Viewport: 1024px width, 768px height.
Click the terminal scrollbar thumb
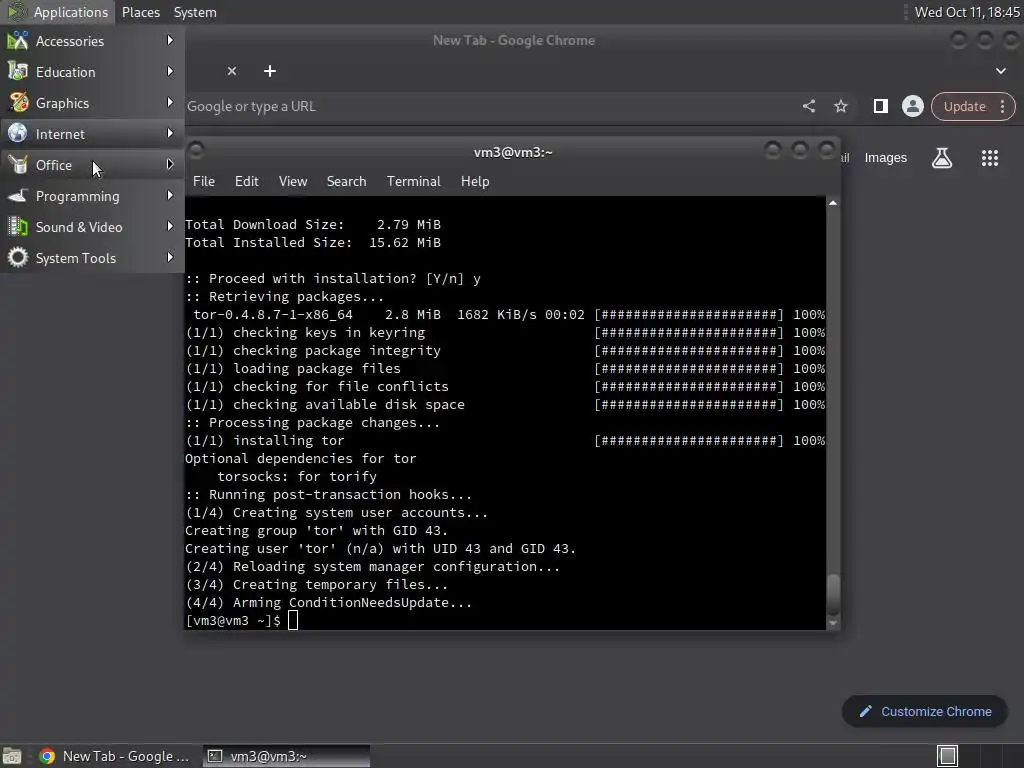coord(833,594)
